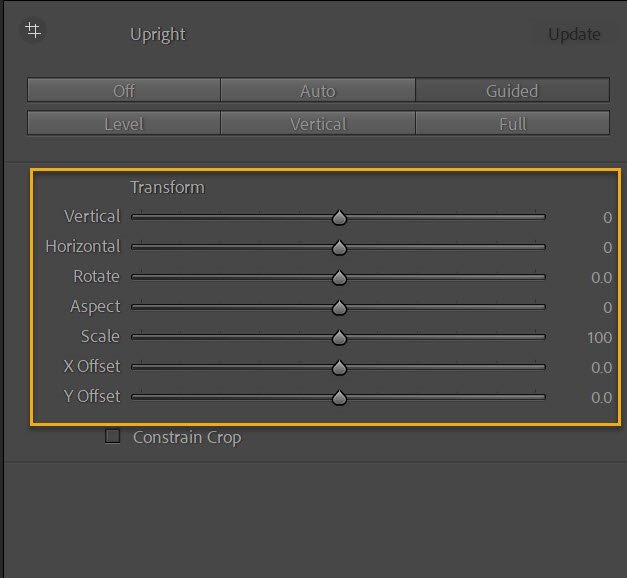This screenshot has height=578, width=627.
Task: Click the Rotate slider handle
Action: click(339, 277)
